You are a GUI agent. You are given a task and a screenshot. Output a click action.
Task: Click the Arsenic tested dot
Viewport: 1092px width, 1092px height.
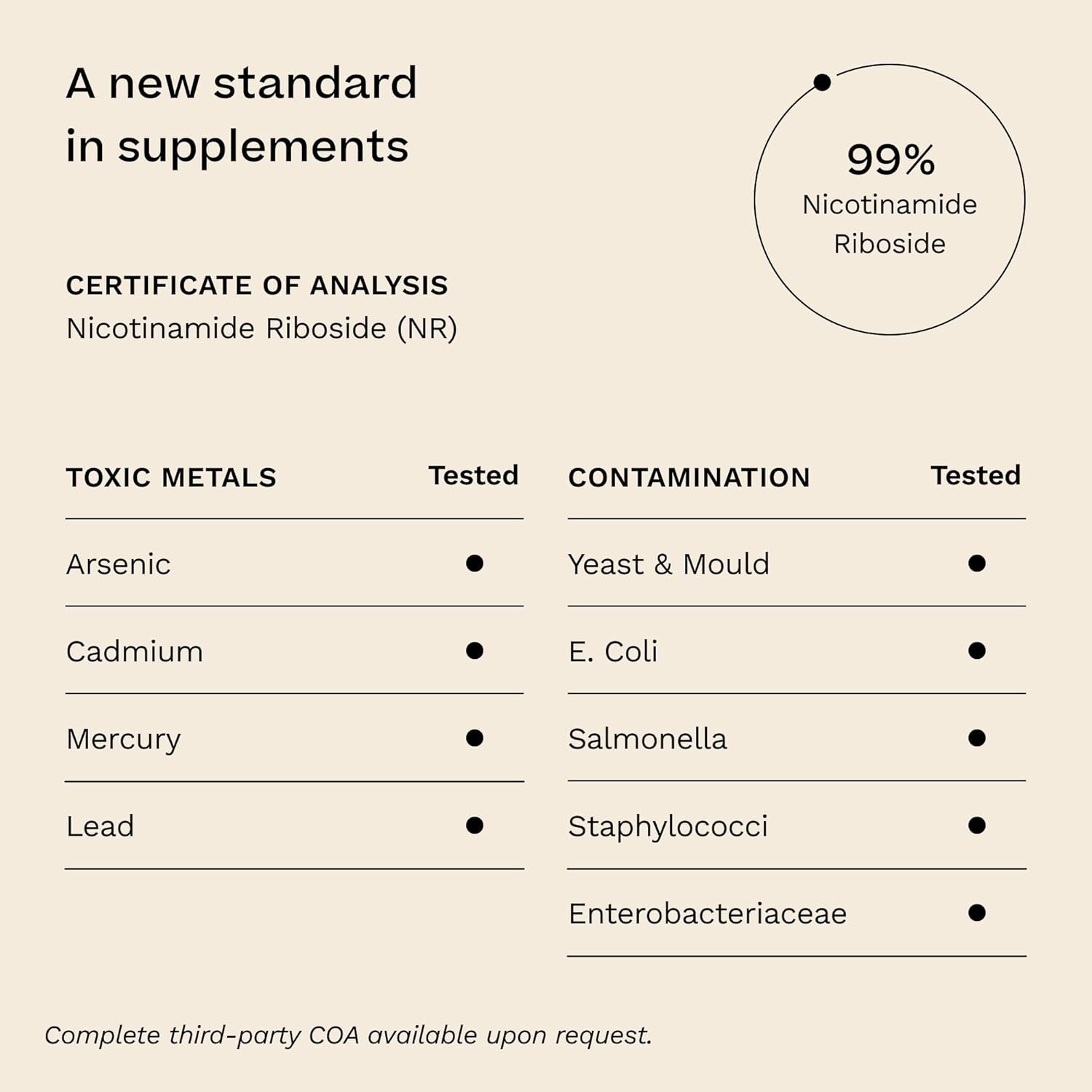(x=475, y=563)
